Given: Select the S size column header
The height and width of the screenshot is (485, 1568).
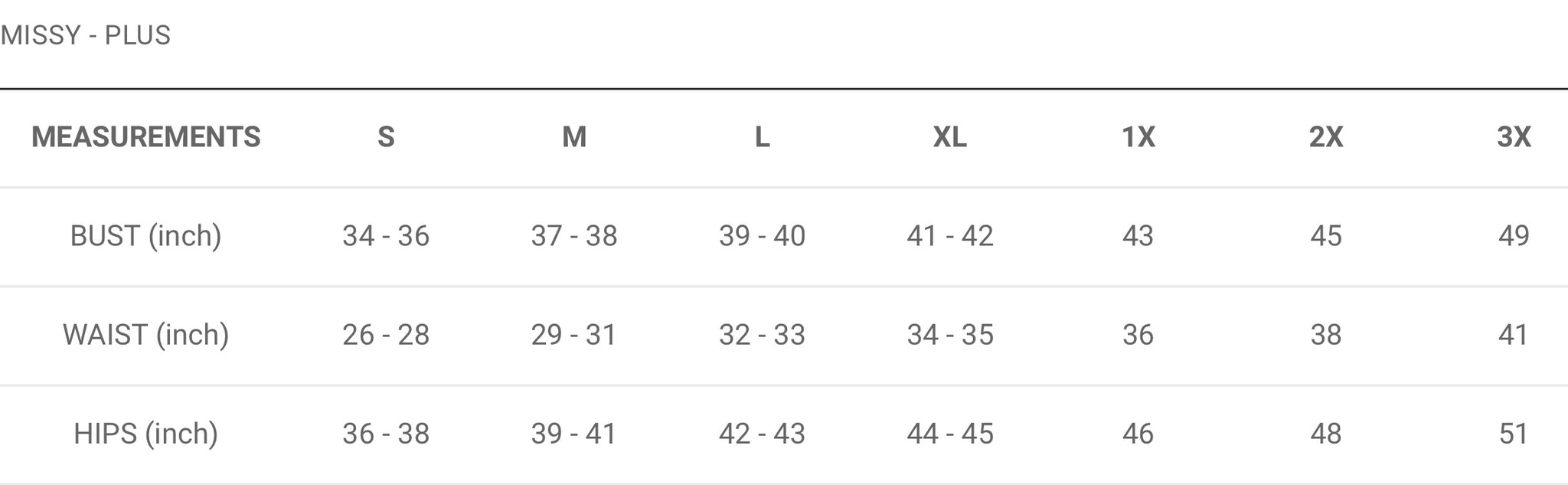Looking at the screenshot, I should click(386, 137).
